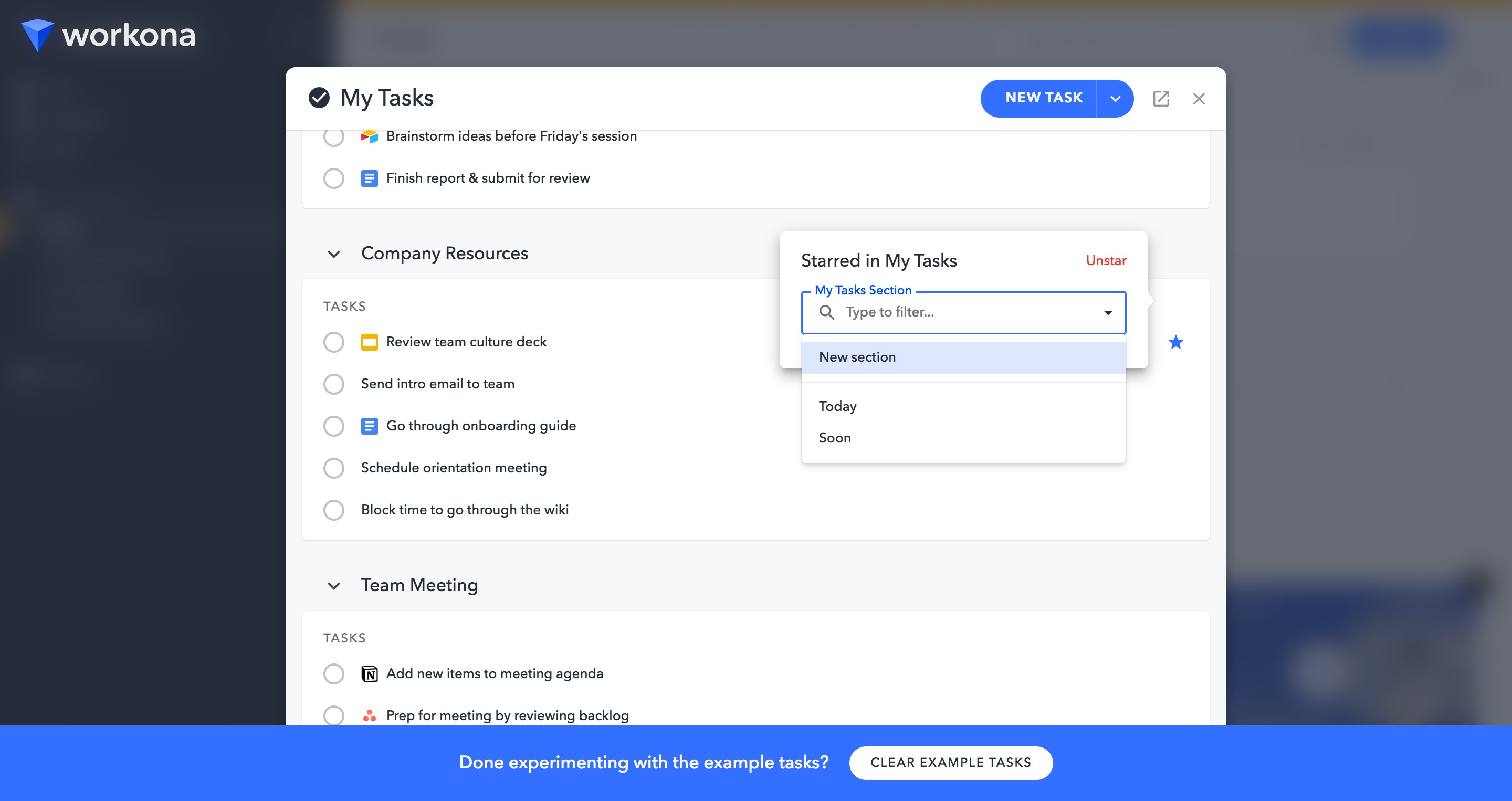Click the Airtable icon on the Brainstorm ideas task
1512x801 pixels.
(369, 136)
